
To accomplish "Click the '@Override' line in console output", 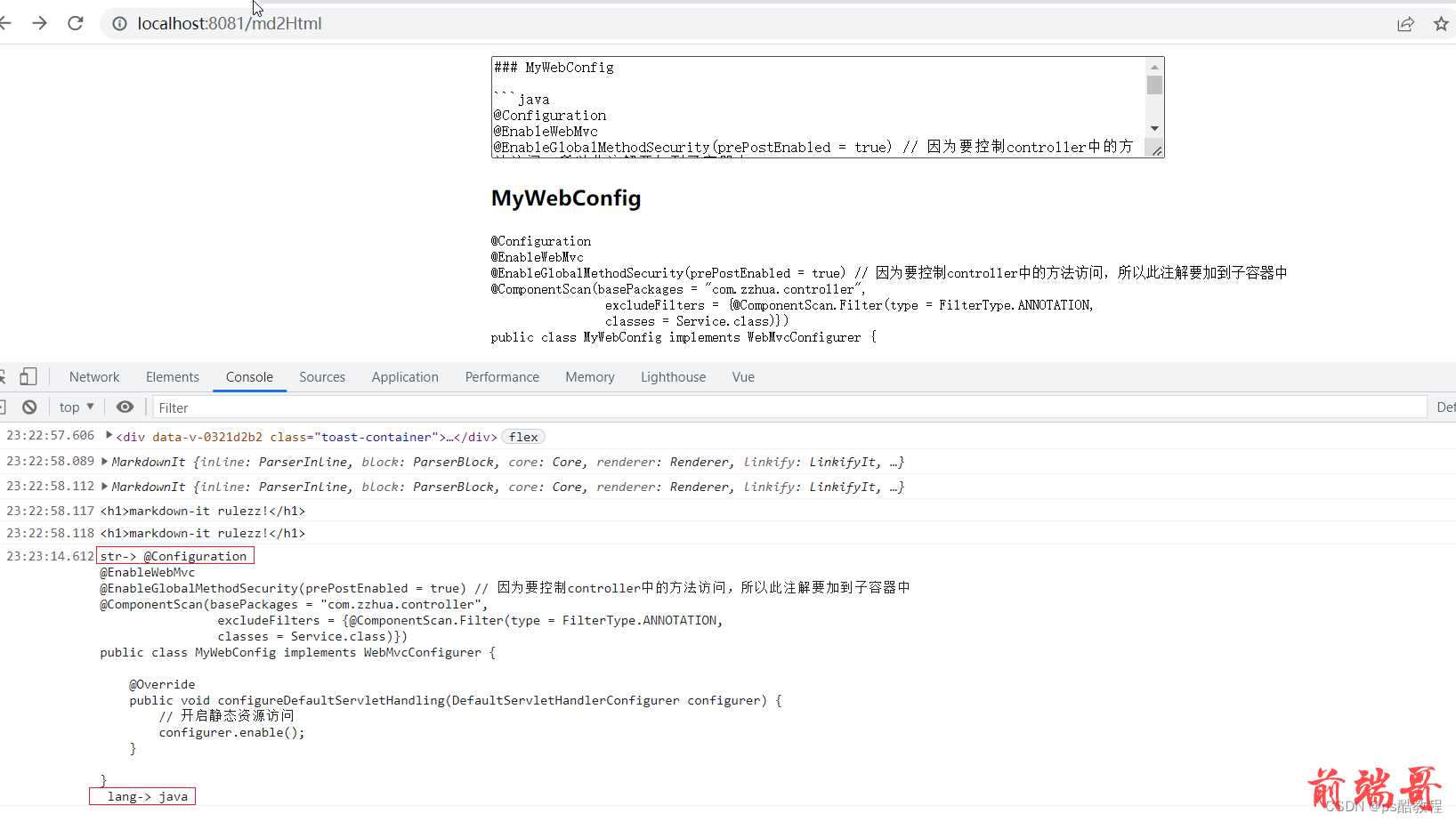I will (x=162, y=684).
